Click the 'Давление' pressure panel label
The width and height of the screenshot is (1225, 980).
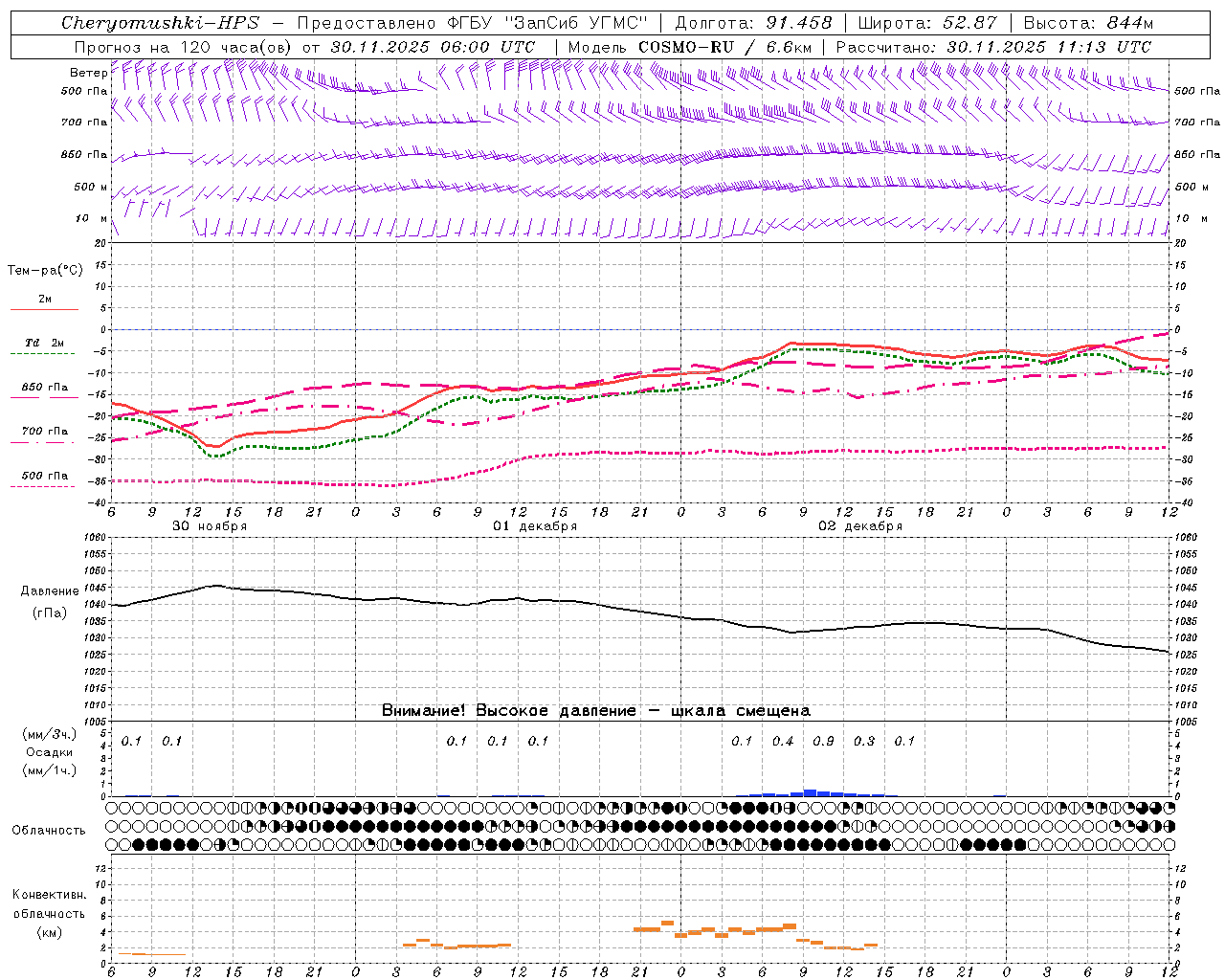coord(48,591)
